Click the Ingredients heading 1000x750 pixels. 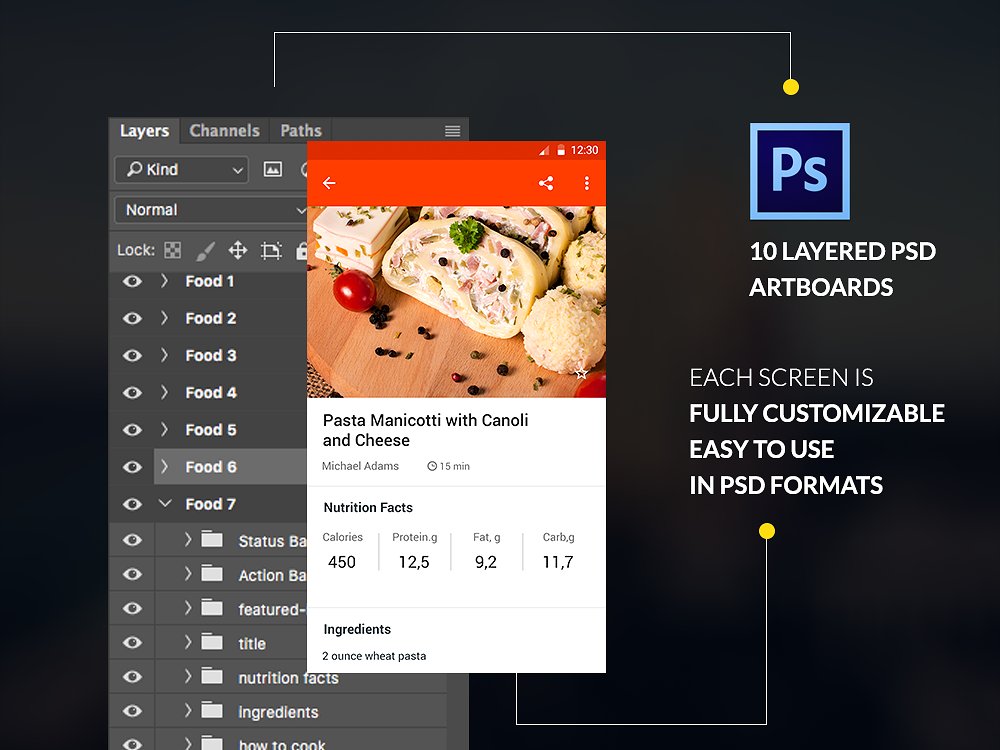(357, 629)
